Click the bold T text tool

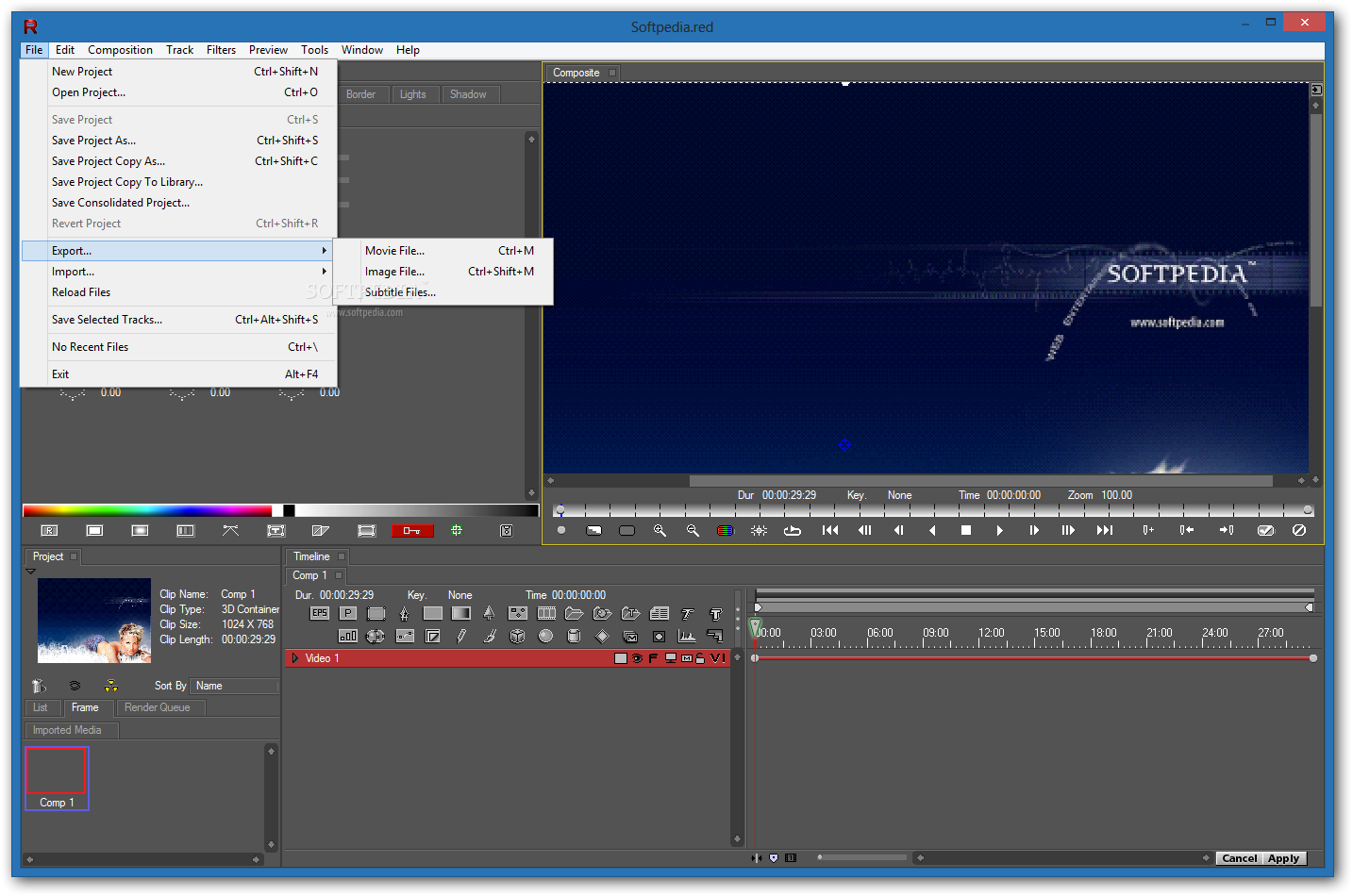tap(715, 614)
